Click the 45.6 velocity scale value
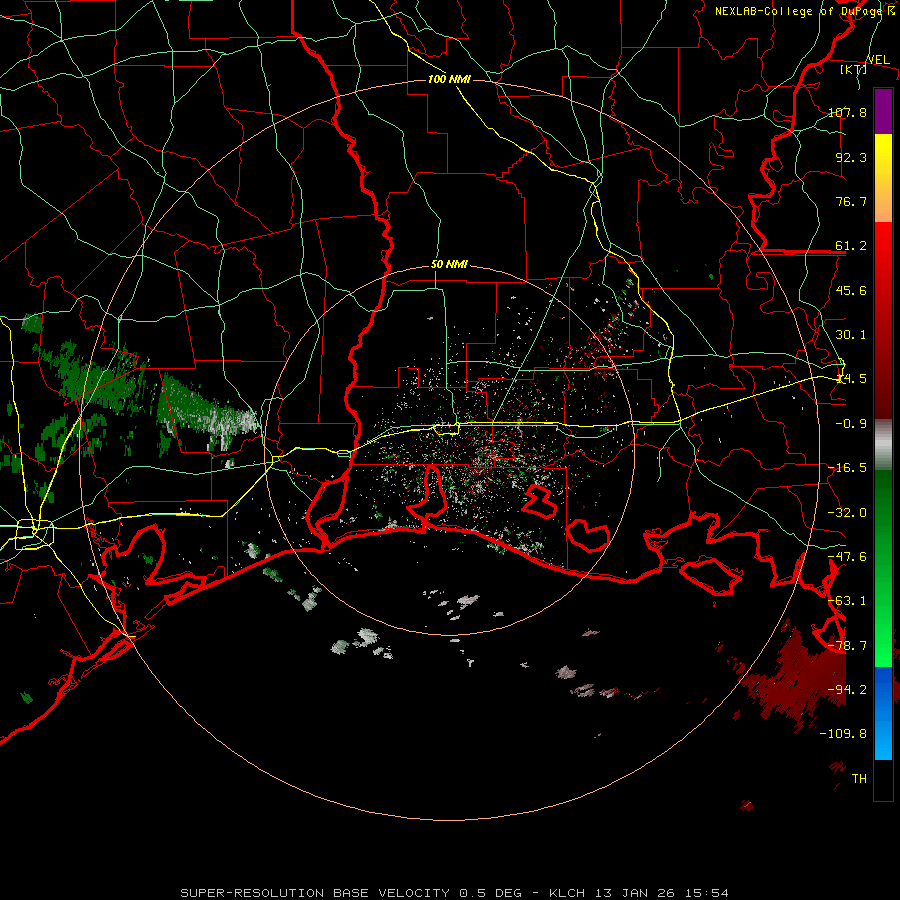 click(851, 290)
